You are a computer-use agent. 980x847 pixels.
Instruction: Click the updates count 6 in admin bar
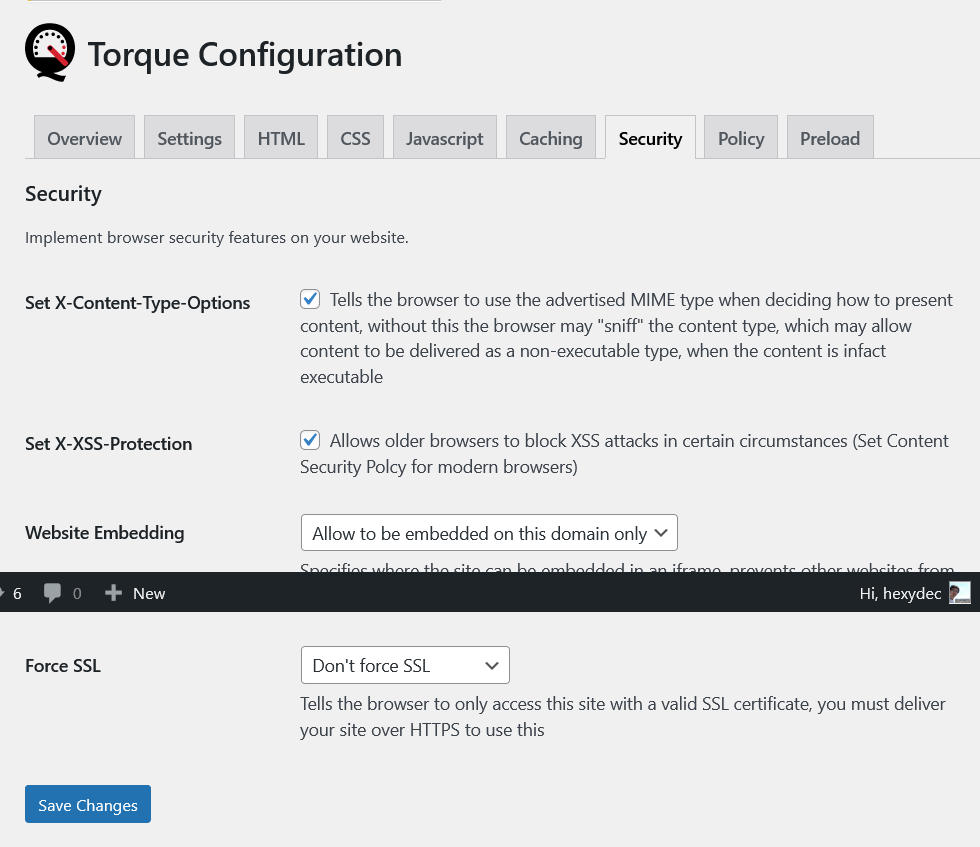click(x=17, y=593)
